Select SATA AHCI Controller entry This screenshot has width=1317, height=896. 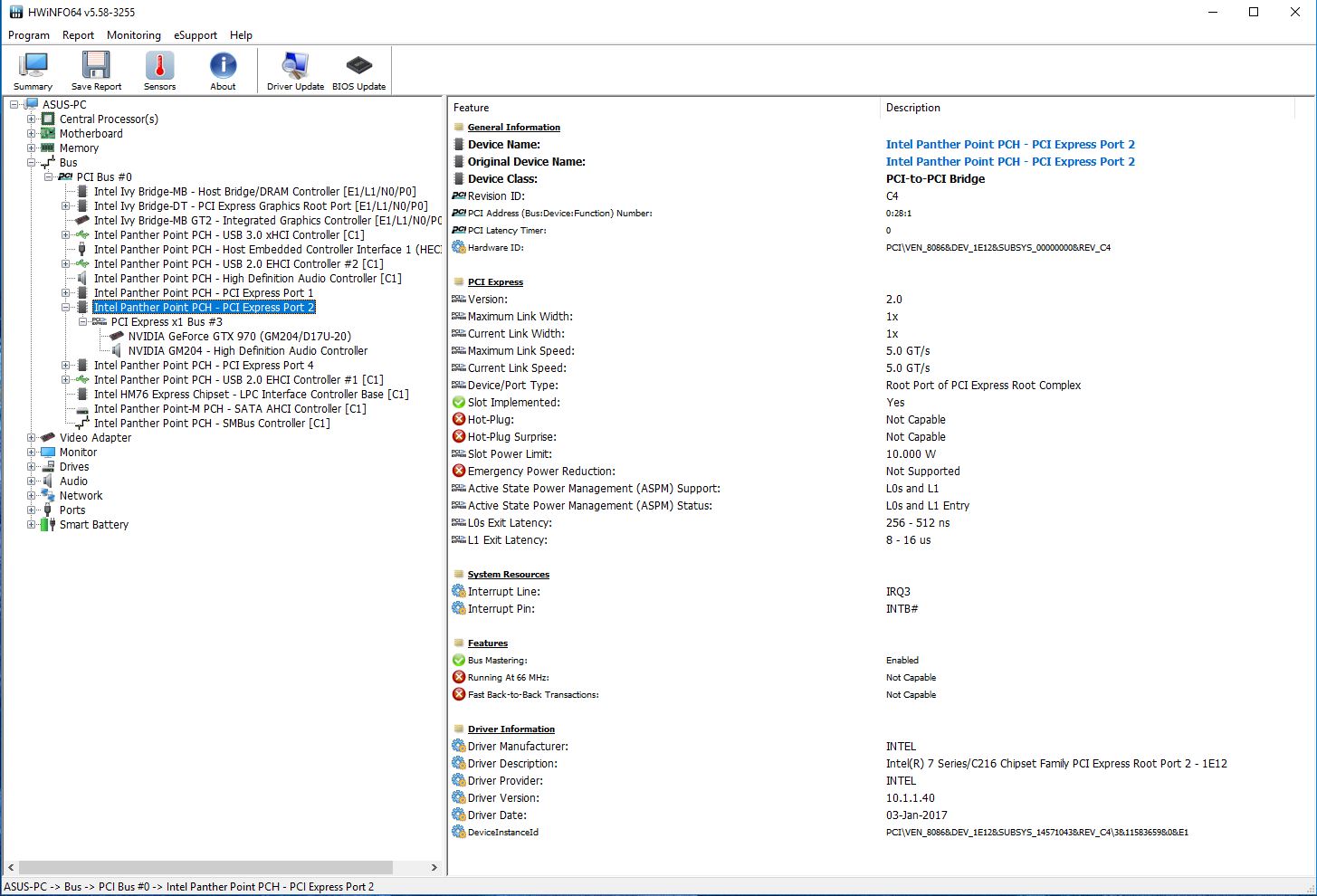tap(230, 408)
